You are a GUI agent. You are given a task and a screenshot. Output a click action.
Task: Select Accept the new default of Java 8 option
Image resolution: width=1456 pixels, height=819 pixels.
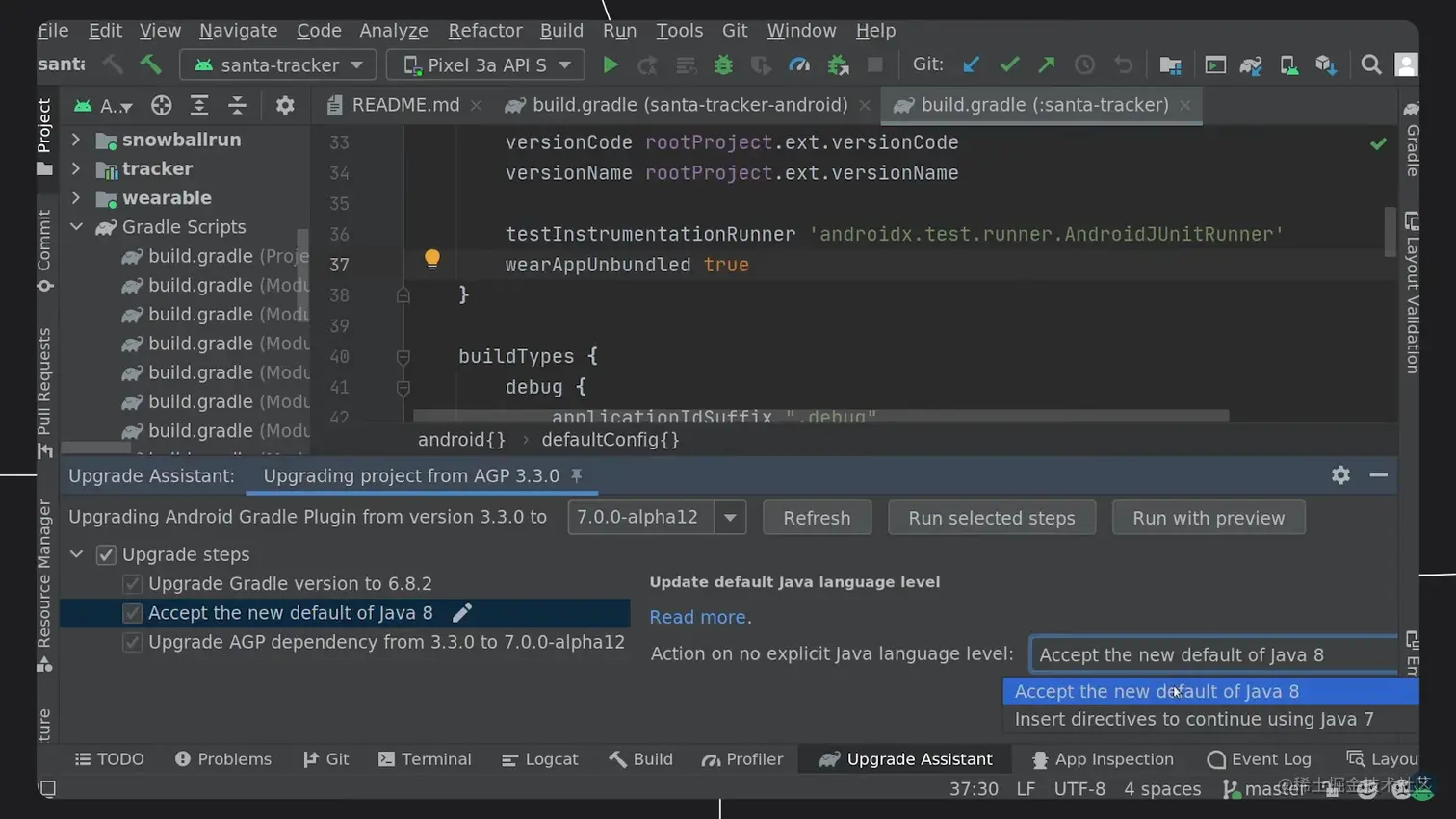tap(1210, 691)
